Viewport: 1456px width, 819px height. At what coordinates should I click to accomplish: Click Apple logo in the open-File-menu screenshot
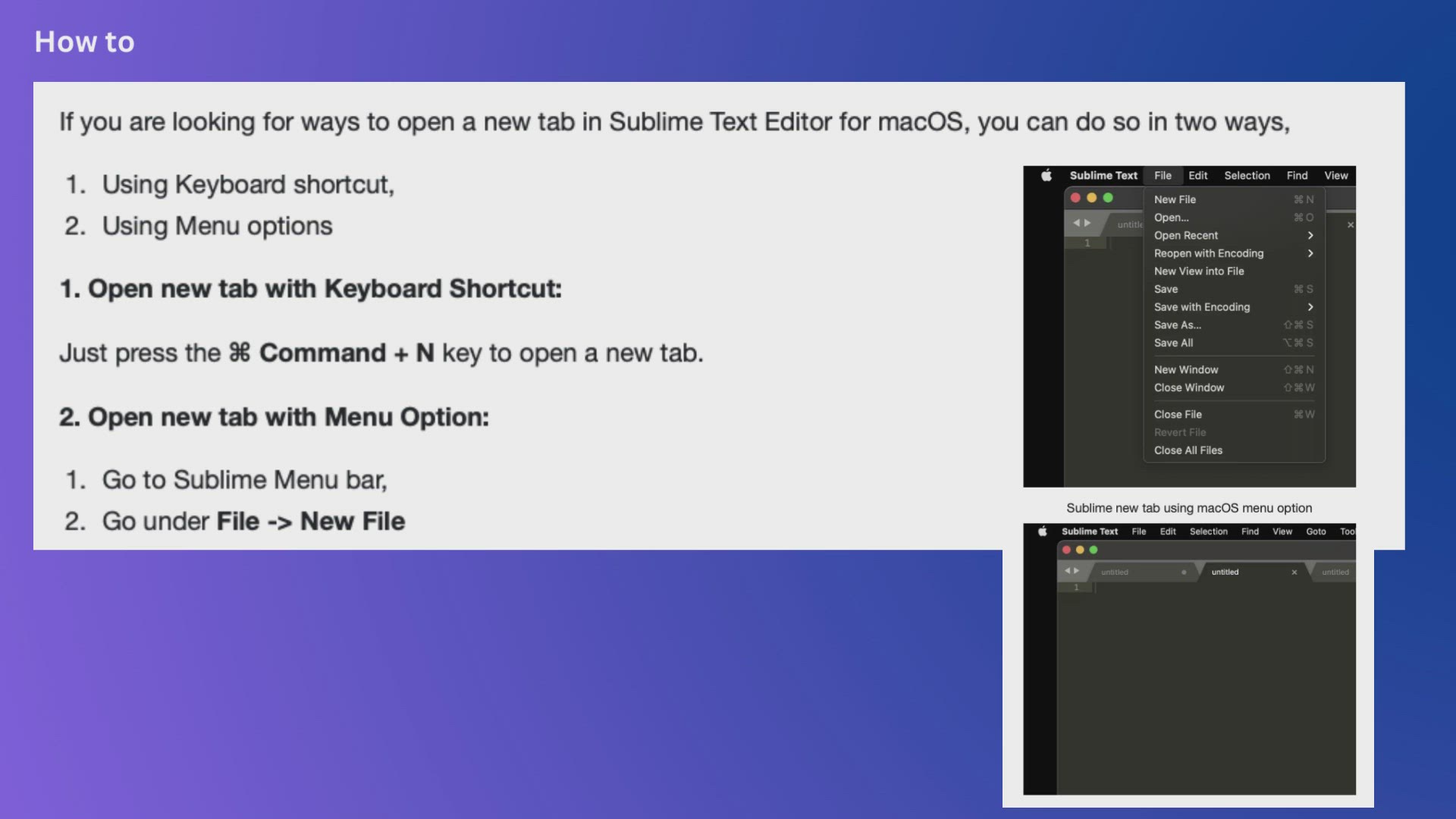click(1046, 175)
